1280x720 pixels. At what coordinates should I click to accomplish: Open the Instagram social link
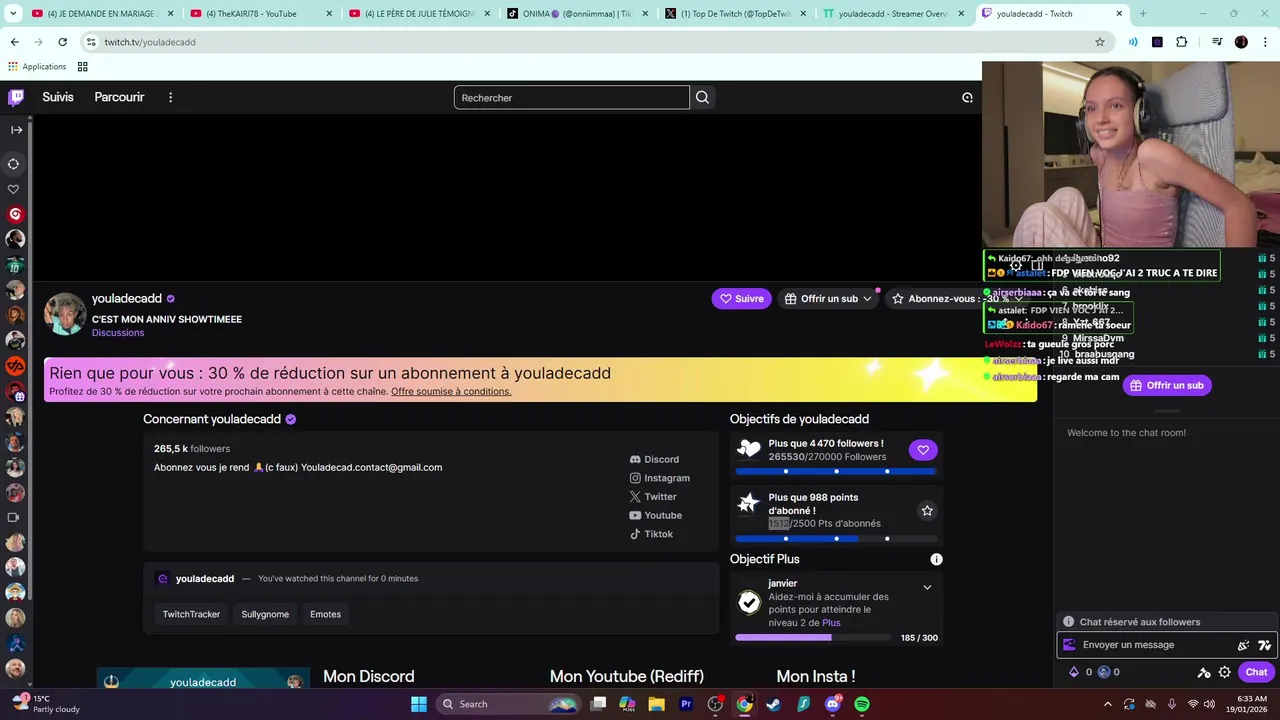659,478
